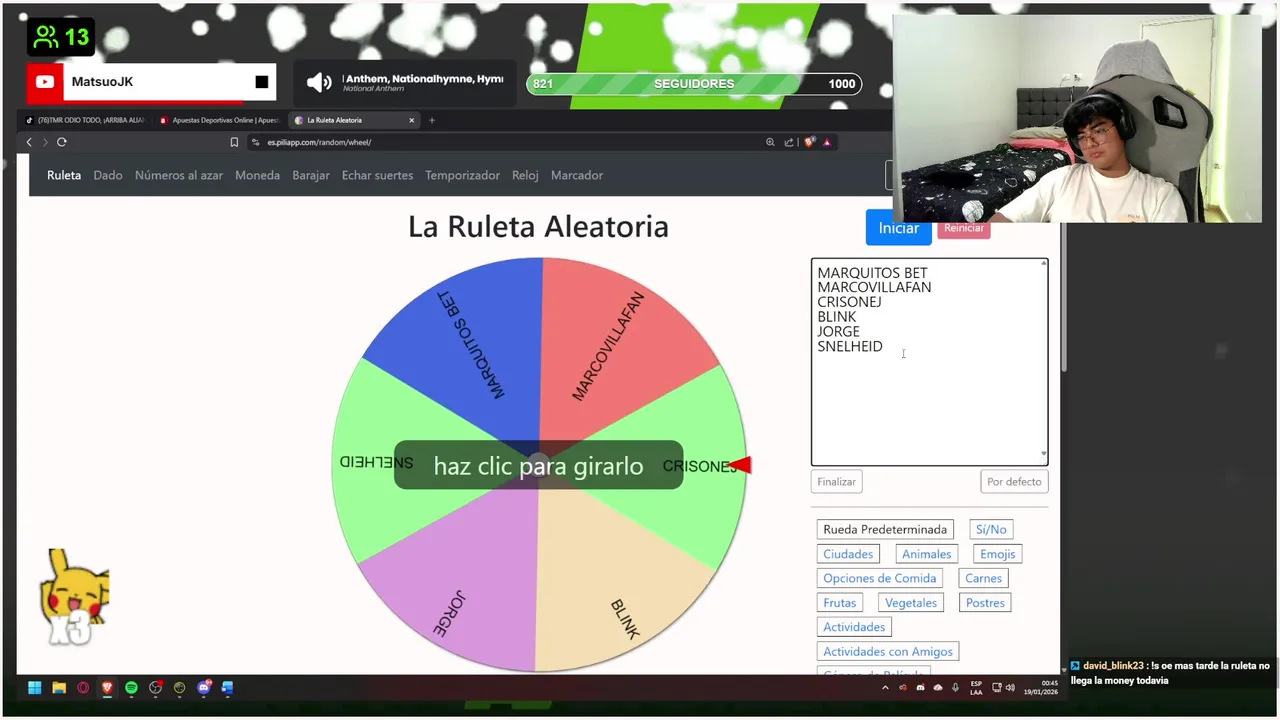This screenshot has height=720, width=1280.
Task: Open Opera GX from the taskbar
Action: [x=83, y=688]
